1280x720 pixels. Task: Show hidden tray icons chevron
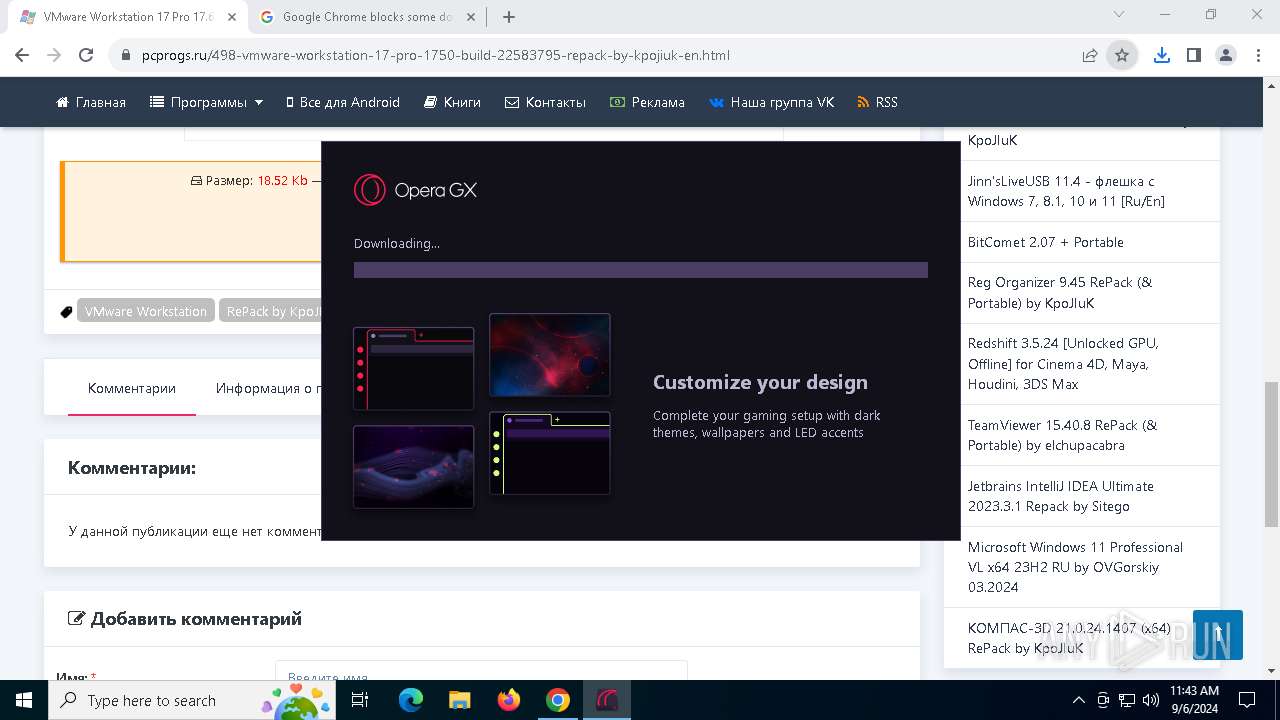pyautogui.click(x=1078, y=700)
